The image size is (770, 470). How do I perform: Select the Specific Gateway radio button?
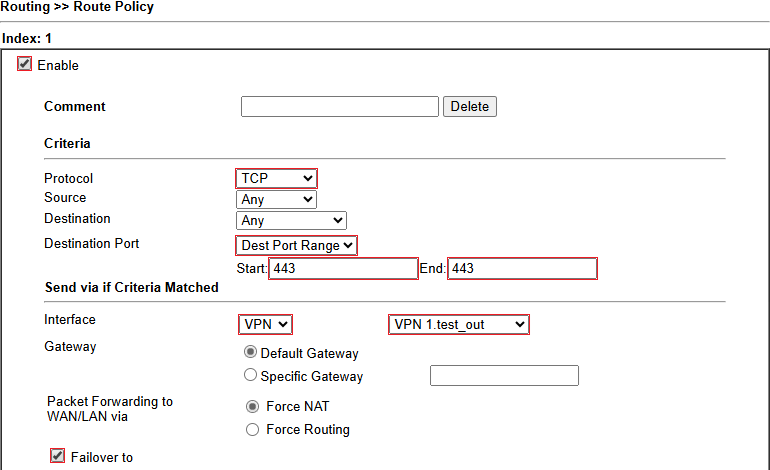[x=250, y=375]
